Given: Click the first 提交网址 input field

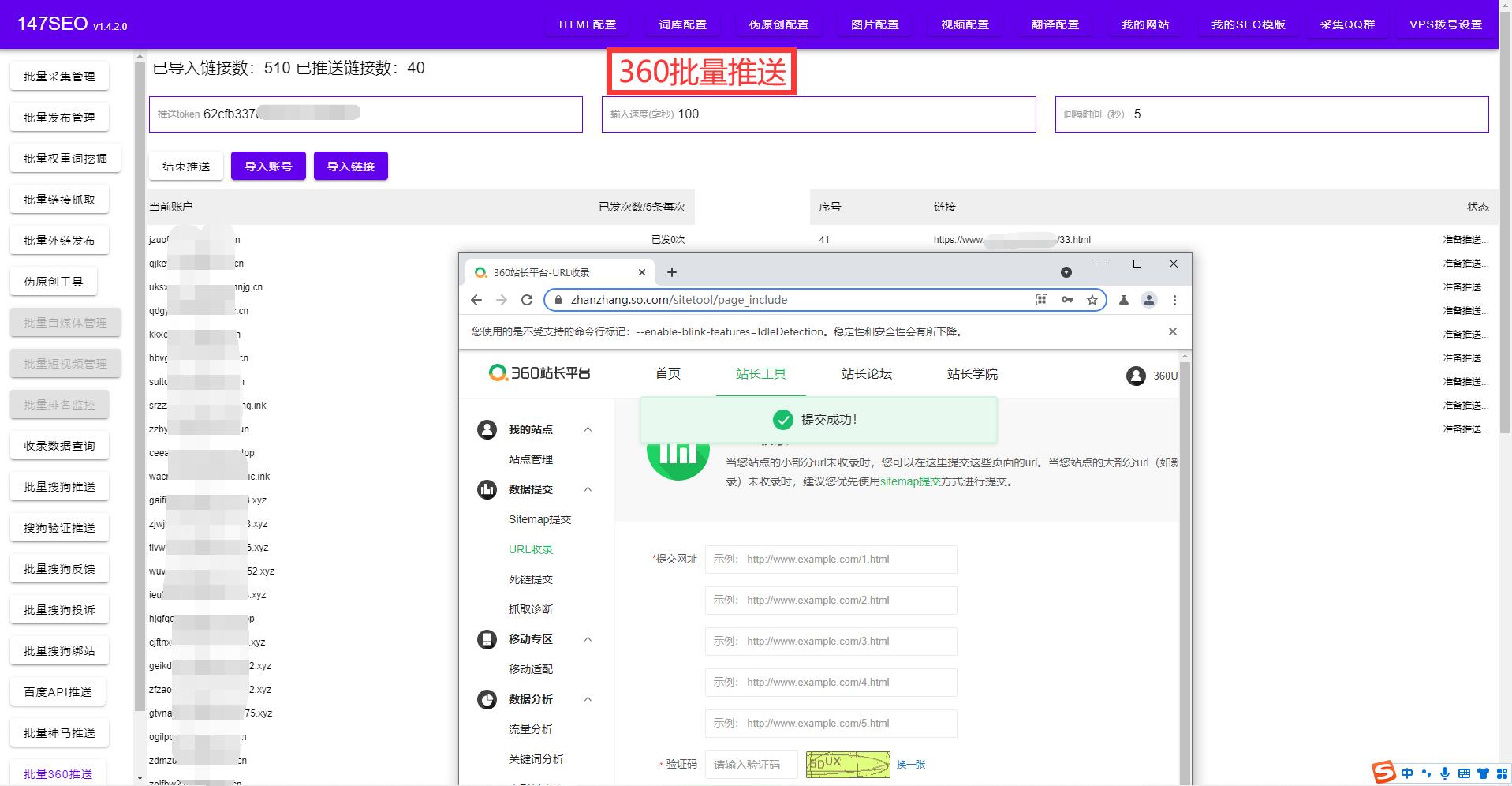Looking at the screenshot, I should click(x=831, y=560).
